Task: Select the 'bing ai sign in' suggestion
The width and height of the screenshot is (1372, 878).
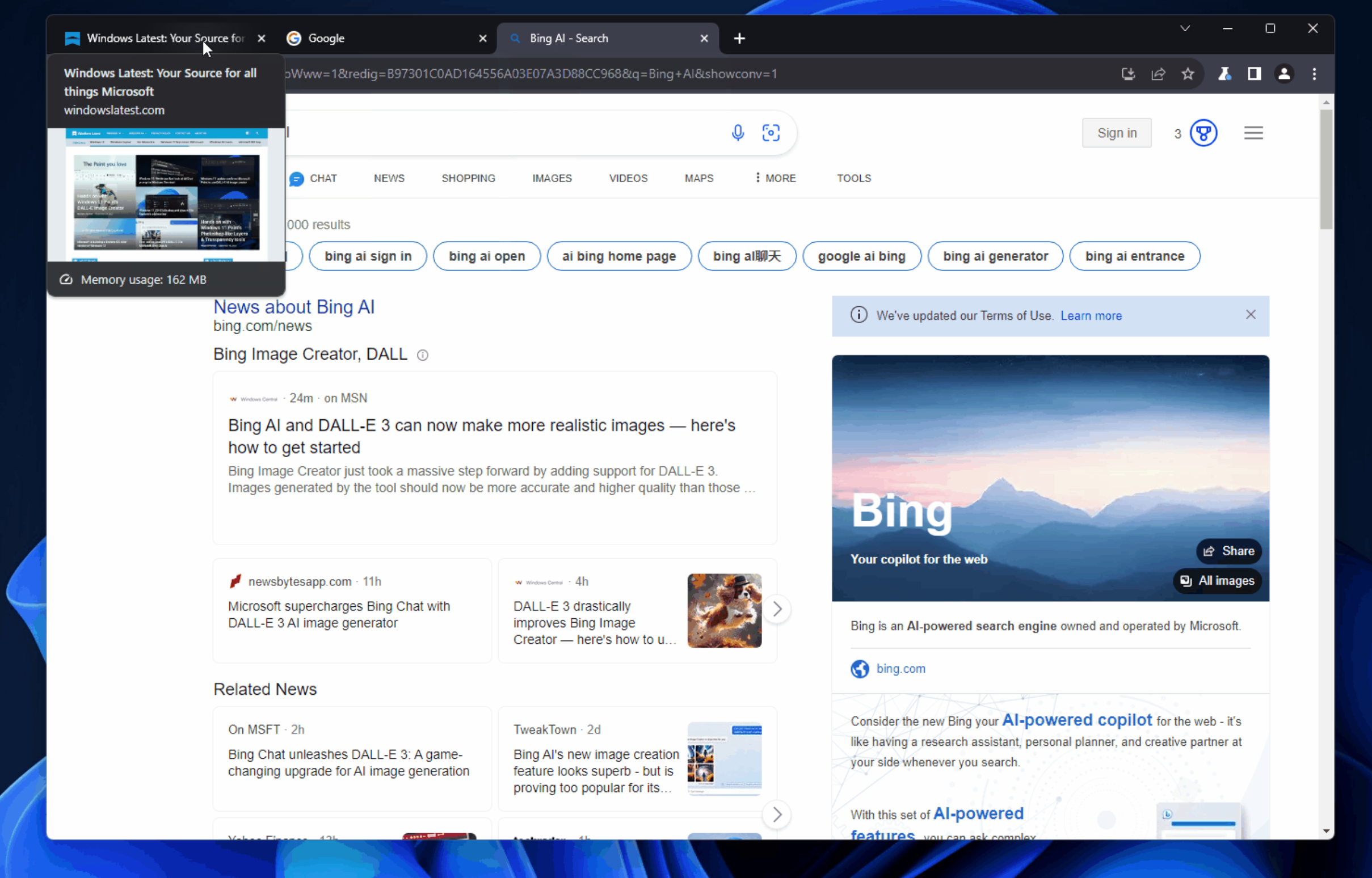Action: [x=368, y=256]
